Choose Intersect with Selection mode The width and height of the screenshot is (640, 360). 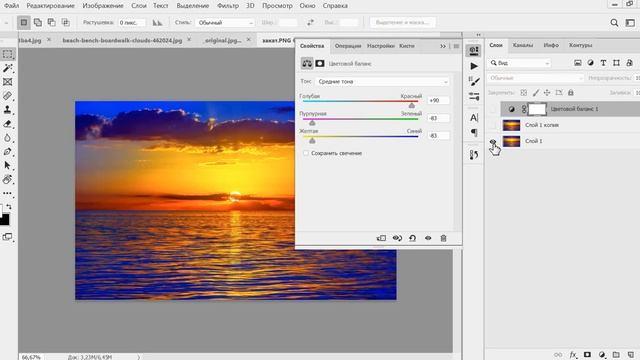(65, 22)
